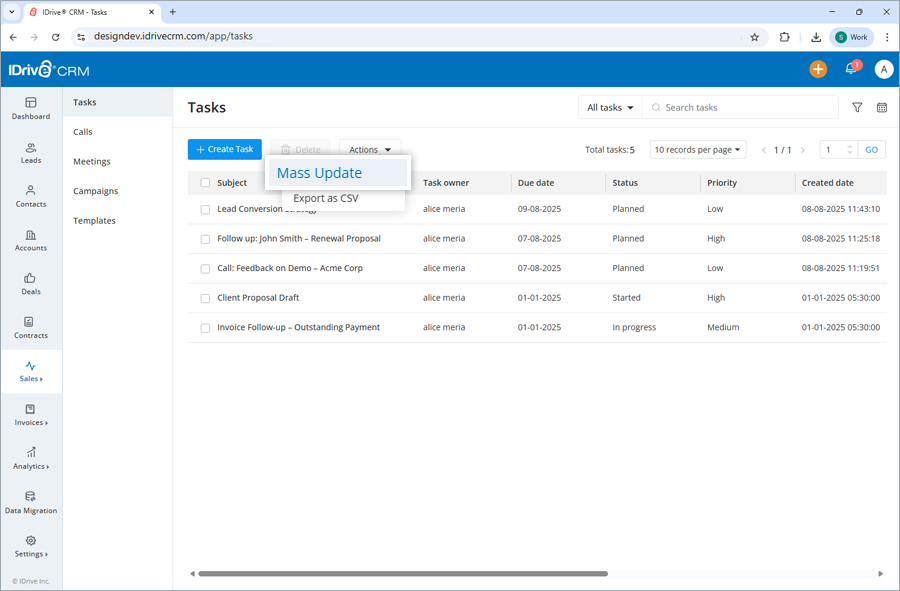Click the Create Task button

coord(224,149)
